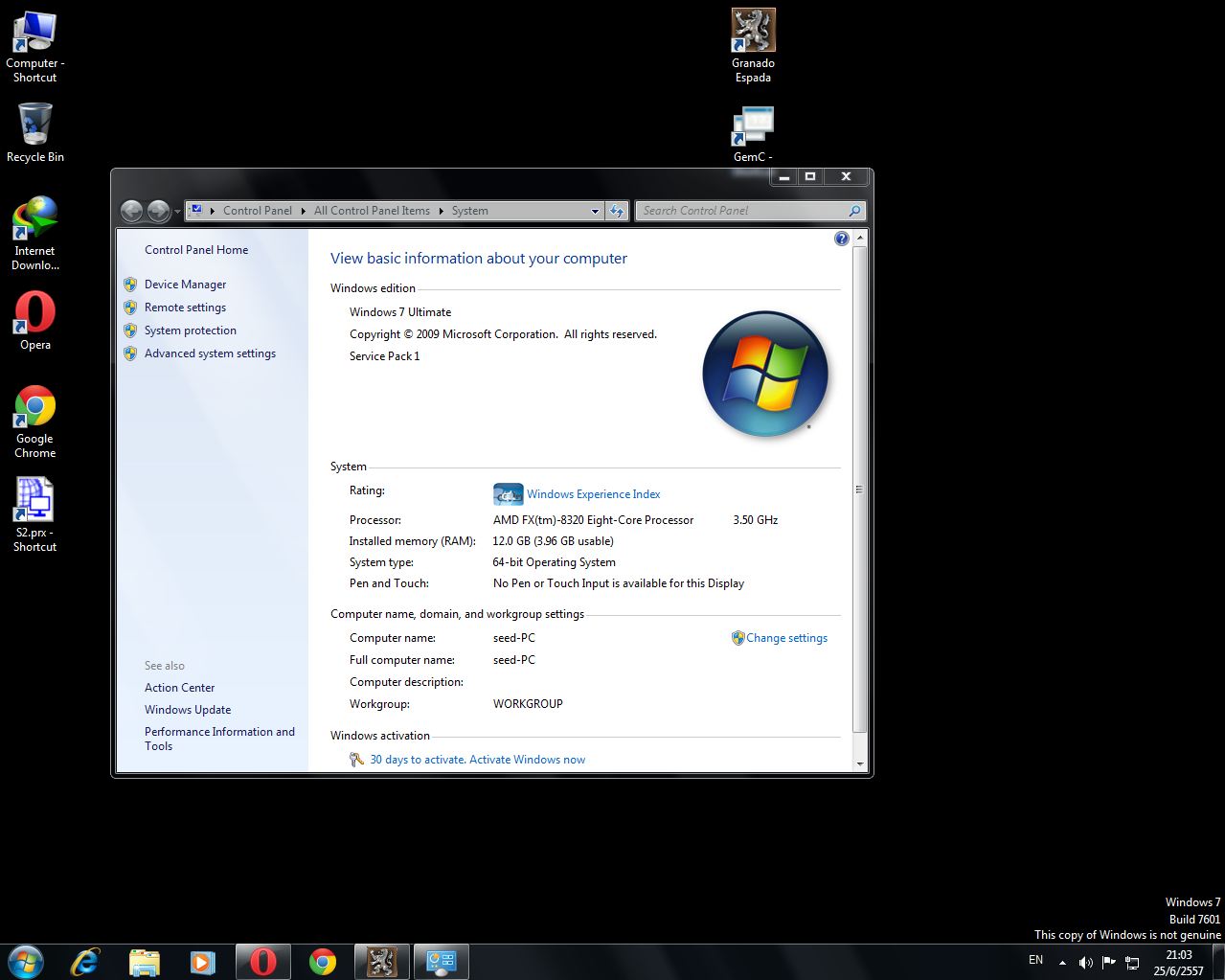Click the refresh button beside the address bar
Viewport: 1225px width, 980px height.
(618, 211)
